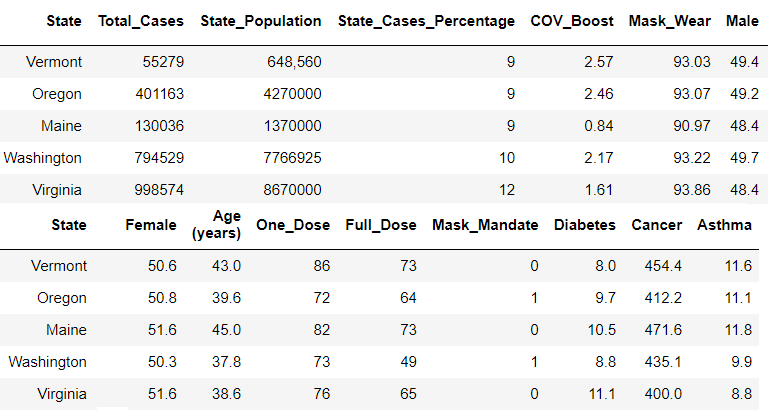Click the Female column header
Screen dimensions: 768x419
(x=151, y=225)
